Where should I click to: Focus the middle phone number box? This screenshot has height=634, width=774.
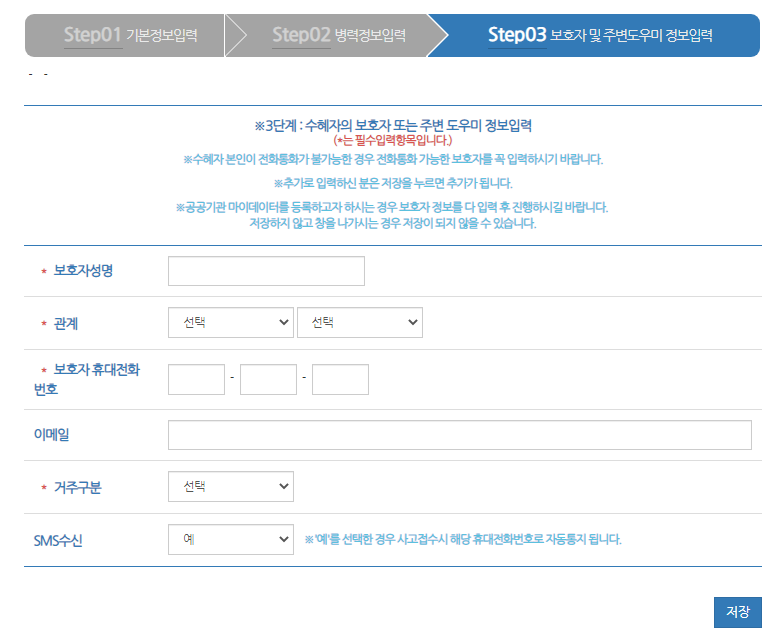point(269,379)
